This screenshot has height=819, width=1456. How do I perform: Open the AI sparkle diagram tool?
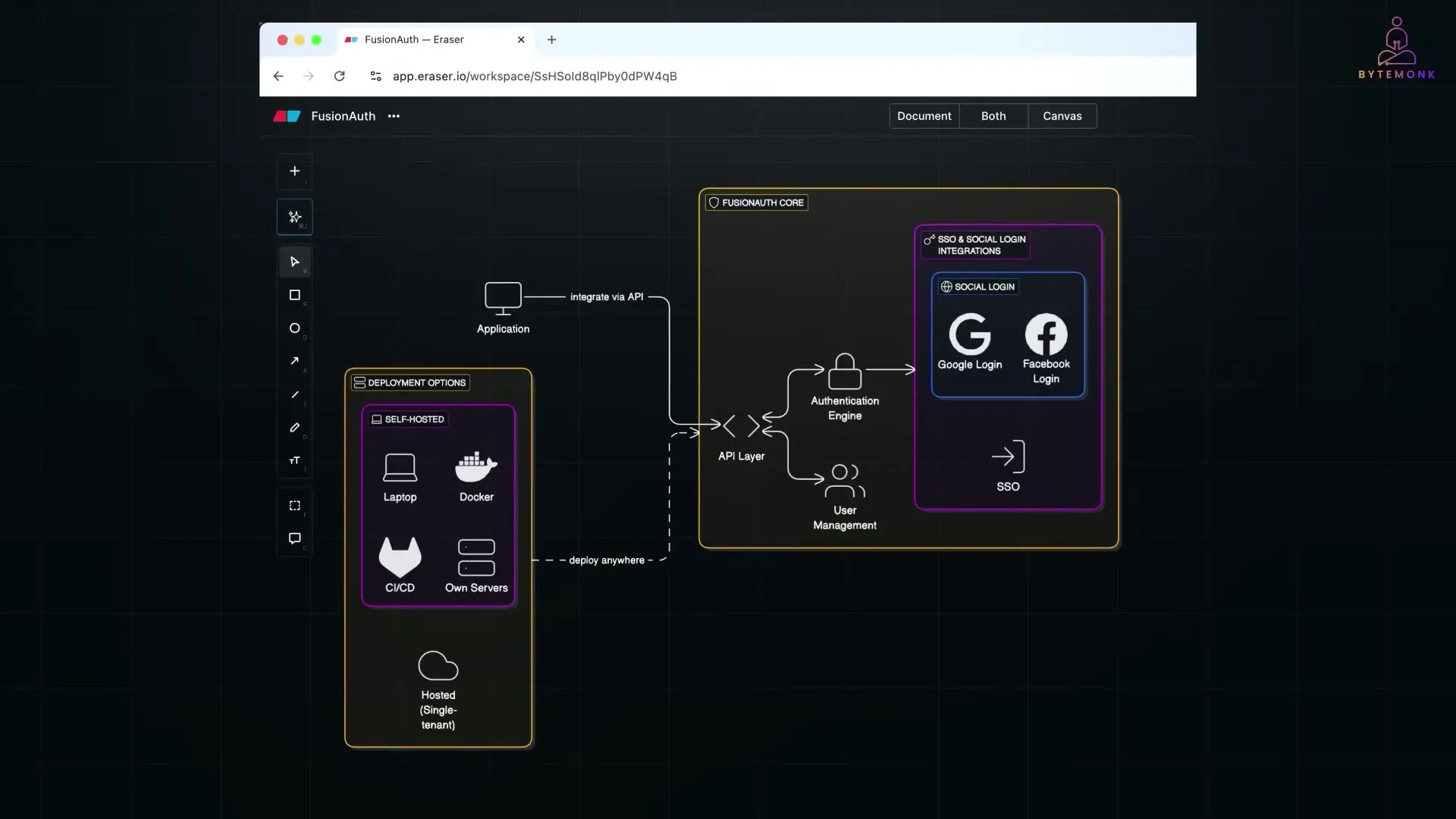point(295,217)
